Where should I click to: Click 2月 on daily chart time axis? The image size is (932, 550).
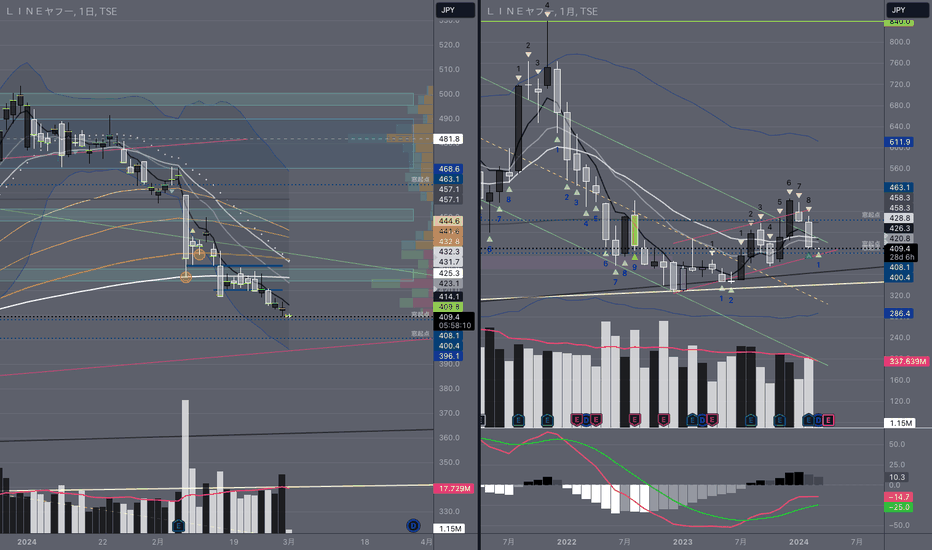(x=158, y=542)
